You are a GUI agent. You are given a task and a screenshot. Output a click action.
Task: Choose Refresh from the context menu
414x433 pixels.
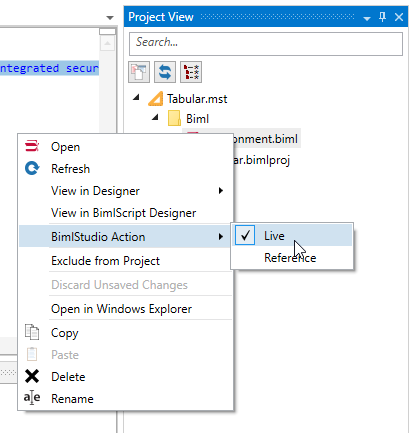coord(126,169)
